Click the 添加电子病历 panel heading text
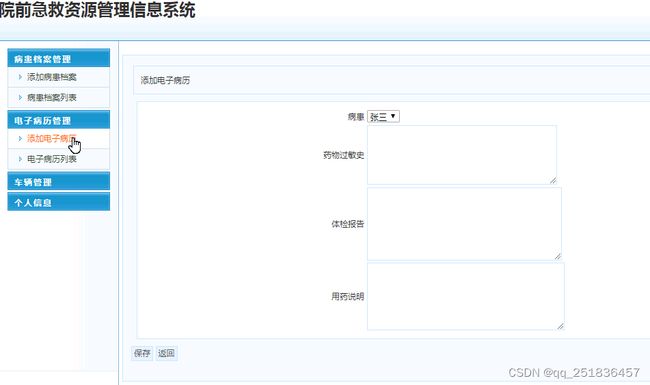The height and width of the screenshot is (385, 650). pyautogui.click(x=165, y=80)
